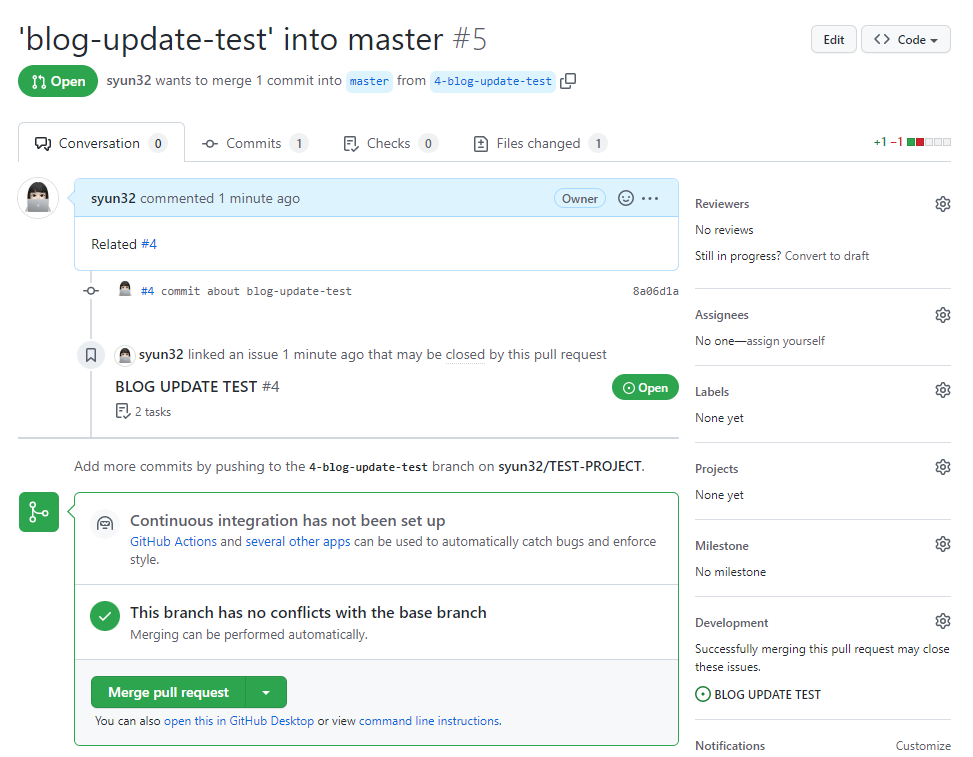Open commit hash 8a06d1a
The image size is (973, 757).
pos(655,291)
